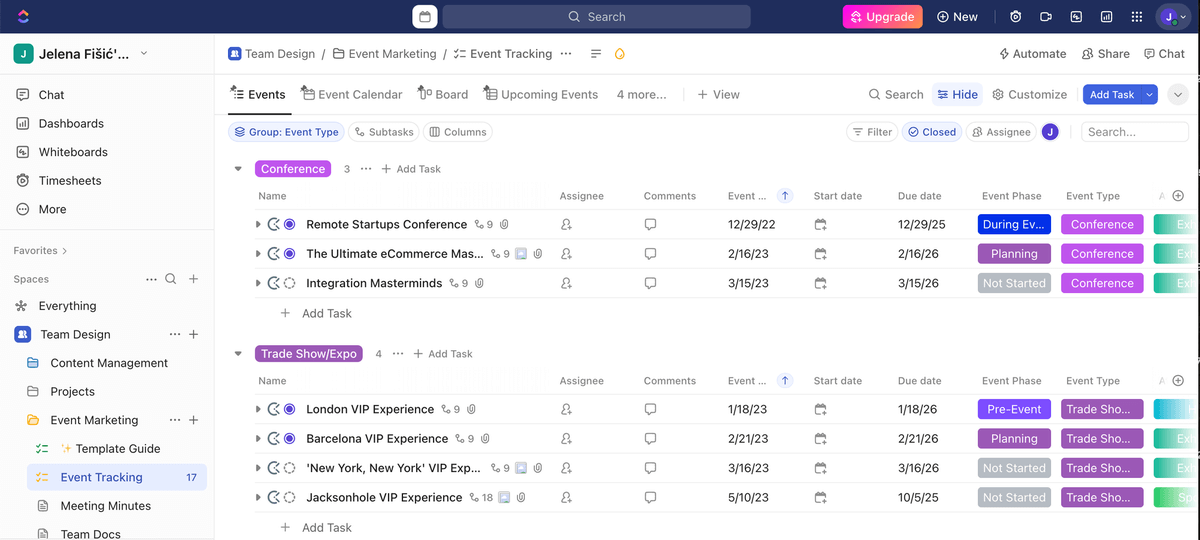
Task: Change Not Started phase of Integration Masterminds
Action: (1014, 283)
